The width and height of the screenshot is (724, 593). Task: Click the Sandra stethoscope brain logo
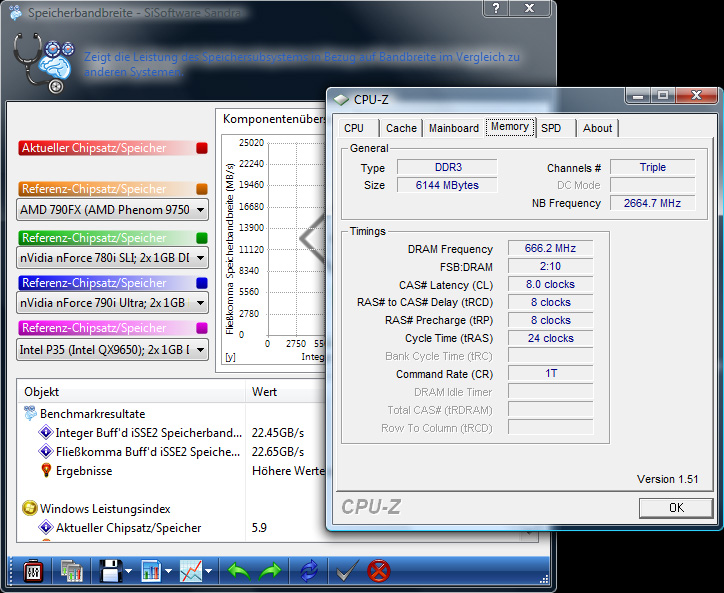tap(44, 62)
